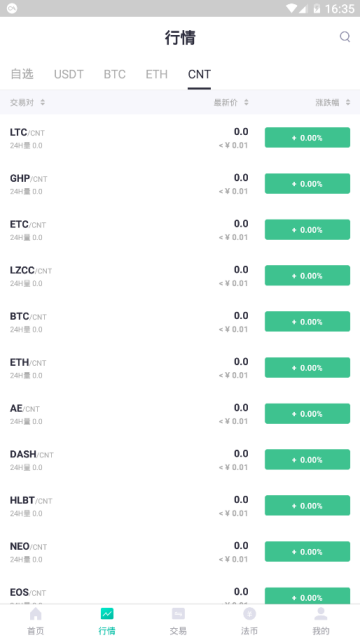The width and height of the screenshot is (360, 640).
Task: Sort by 最新价 column arrows
Action: (x=246, y=102)
